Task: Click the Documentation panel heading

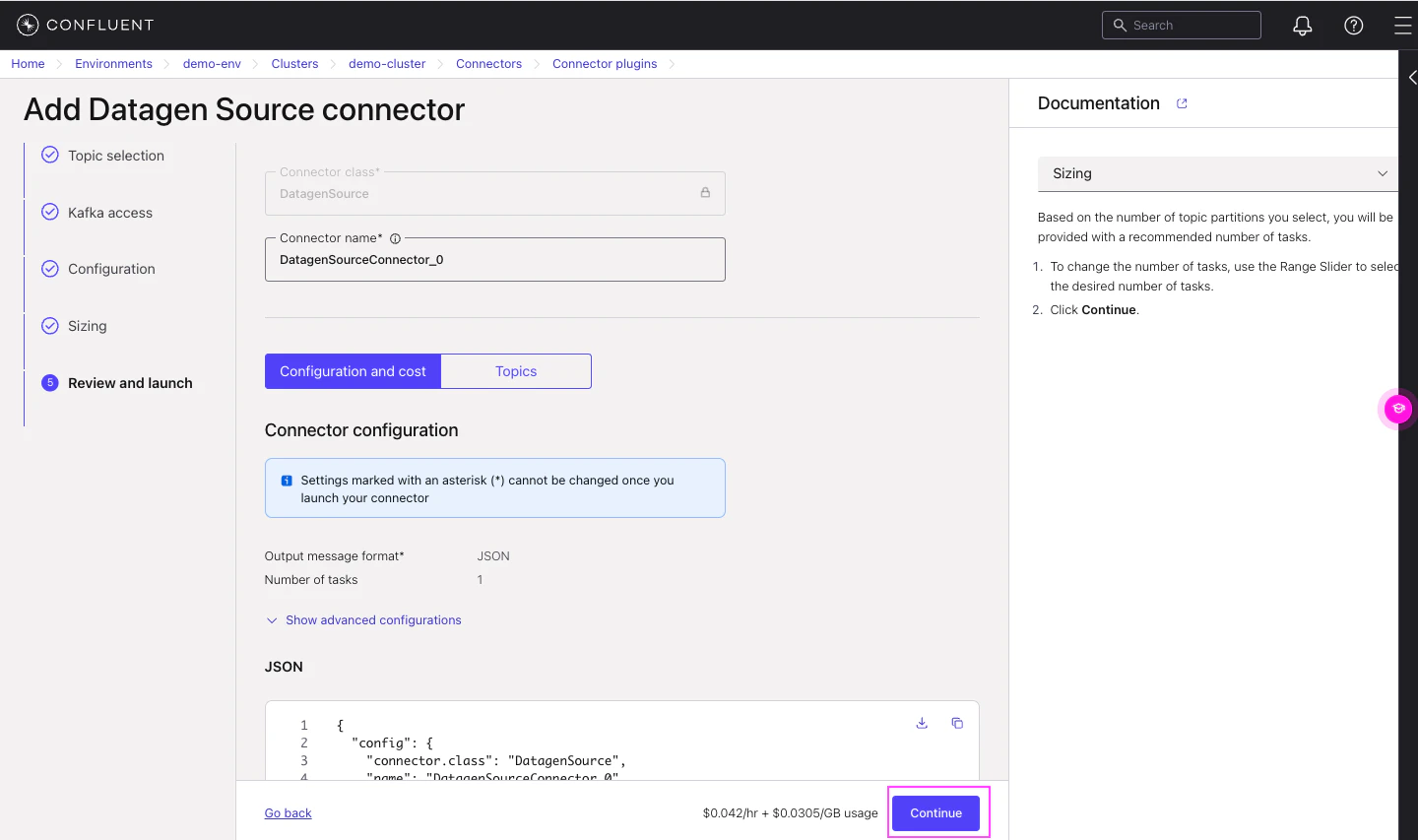Action: tap(1099, 103)
